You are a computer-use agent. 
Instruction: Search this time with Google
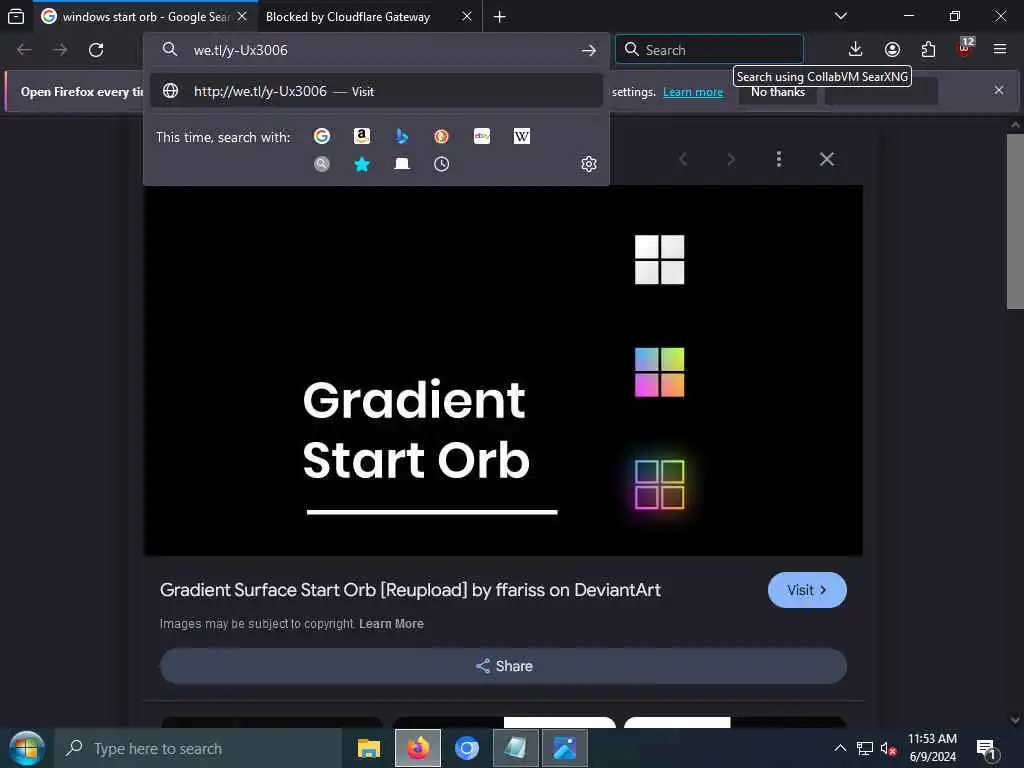pos(322,136)
